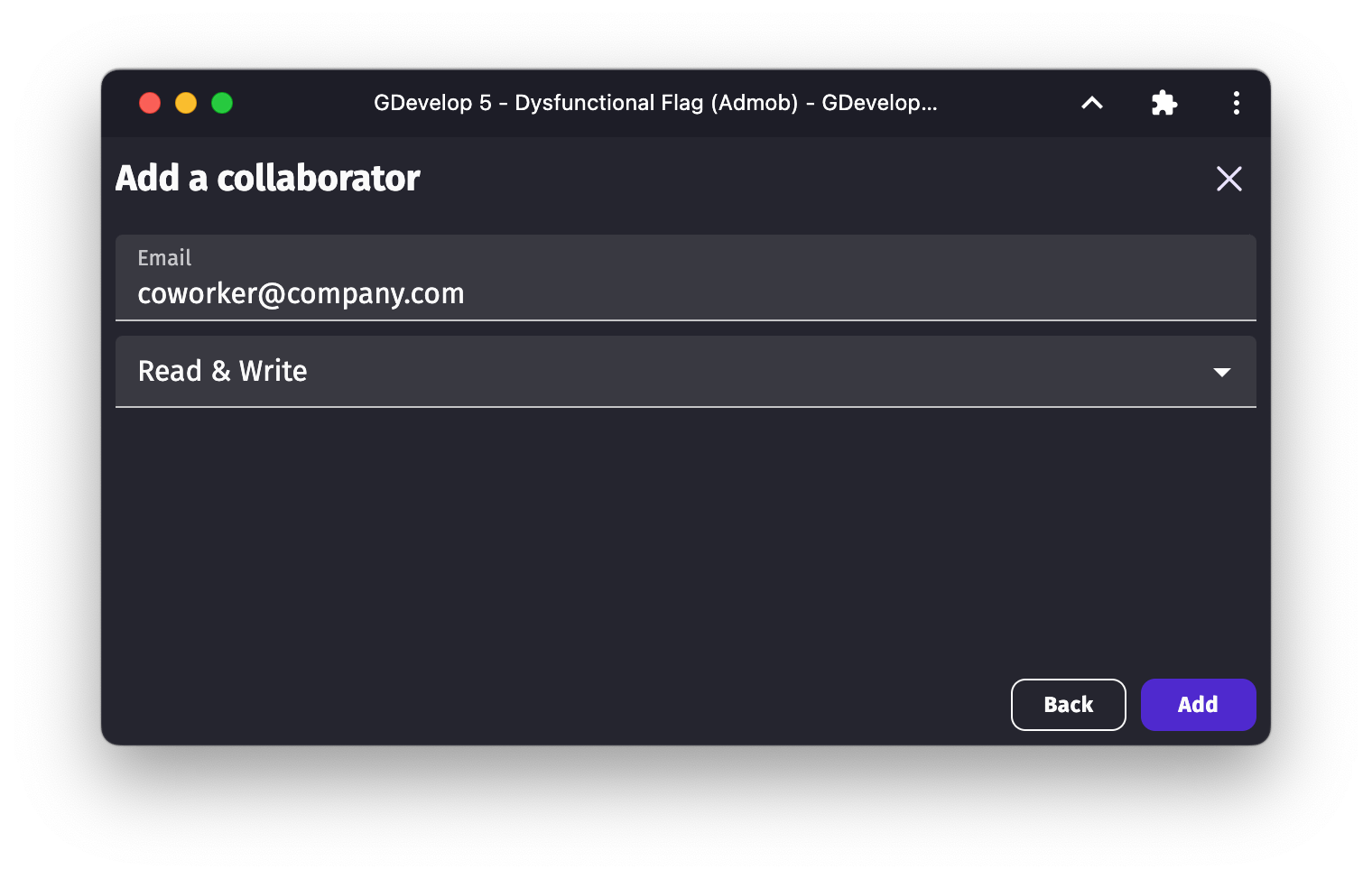
Task: Click empty space right of the email address
Action: (857, 294)
